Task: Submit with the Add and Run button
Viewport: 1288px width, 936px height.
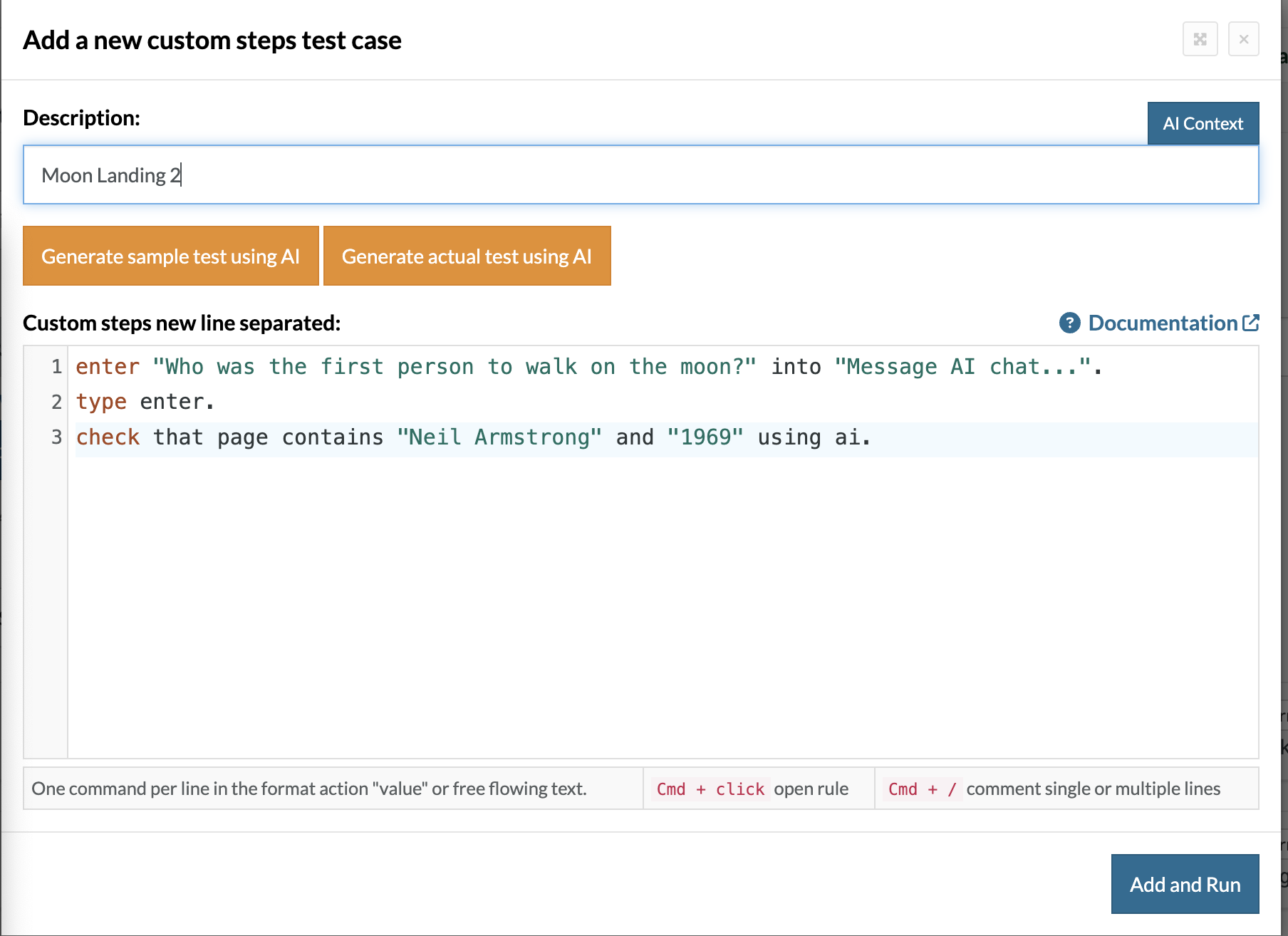Action: tap(1185, 884)
